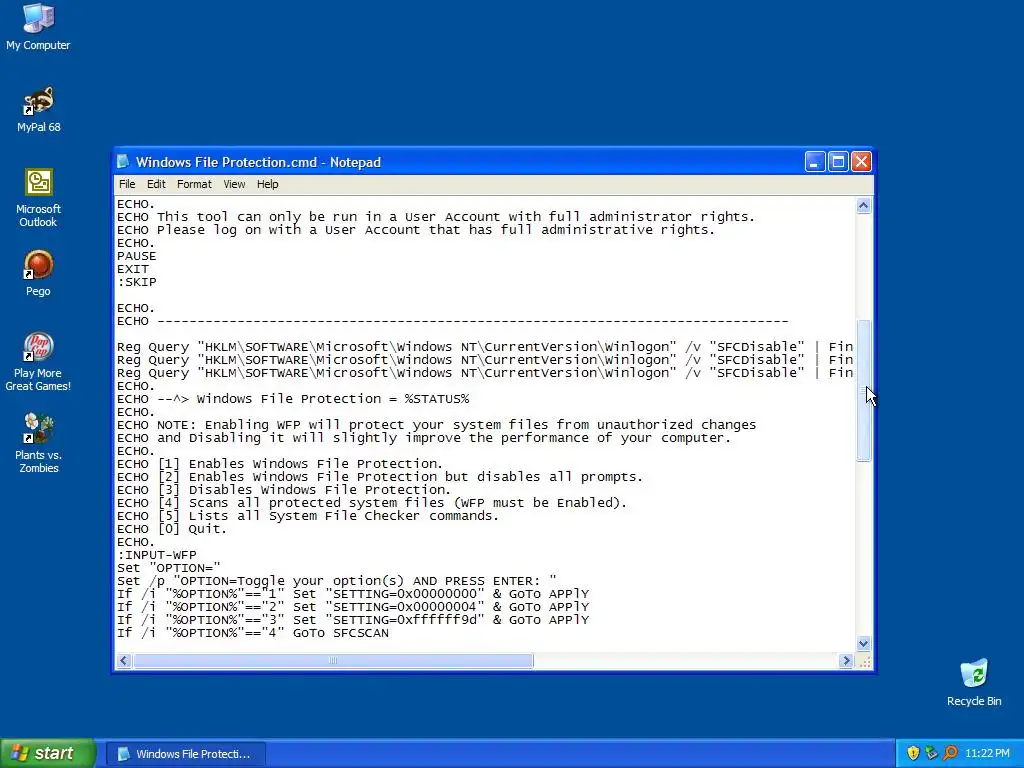Image resolution: width=1024 pixels, height=768 pixels.
Task: Click the taskbar clock showing 11:22 PM
Action: (x=987, y=754)
